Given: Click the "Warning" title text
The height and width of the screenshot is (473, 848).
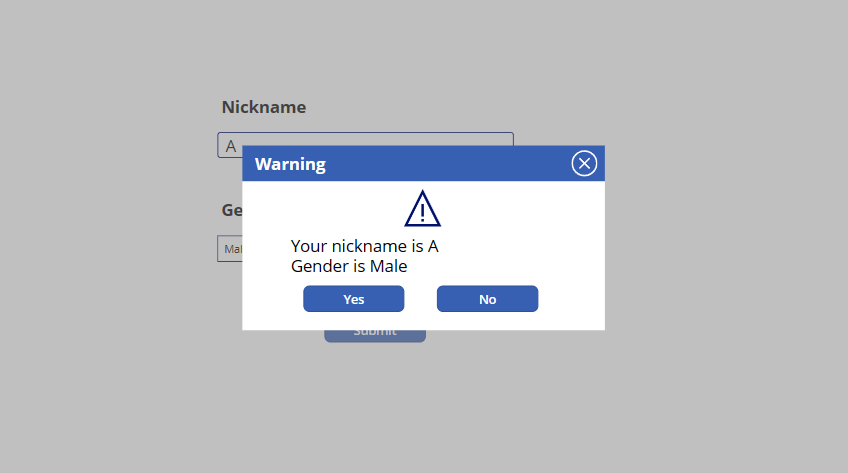Looking at the screenshot, I should [x=290, y=164].
